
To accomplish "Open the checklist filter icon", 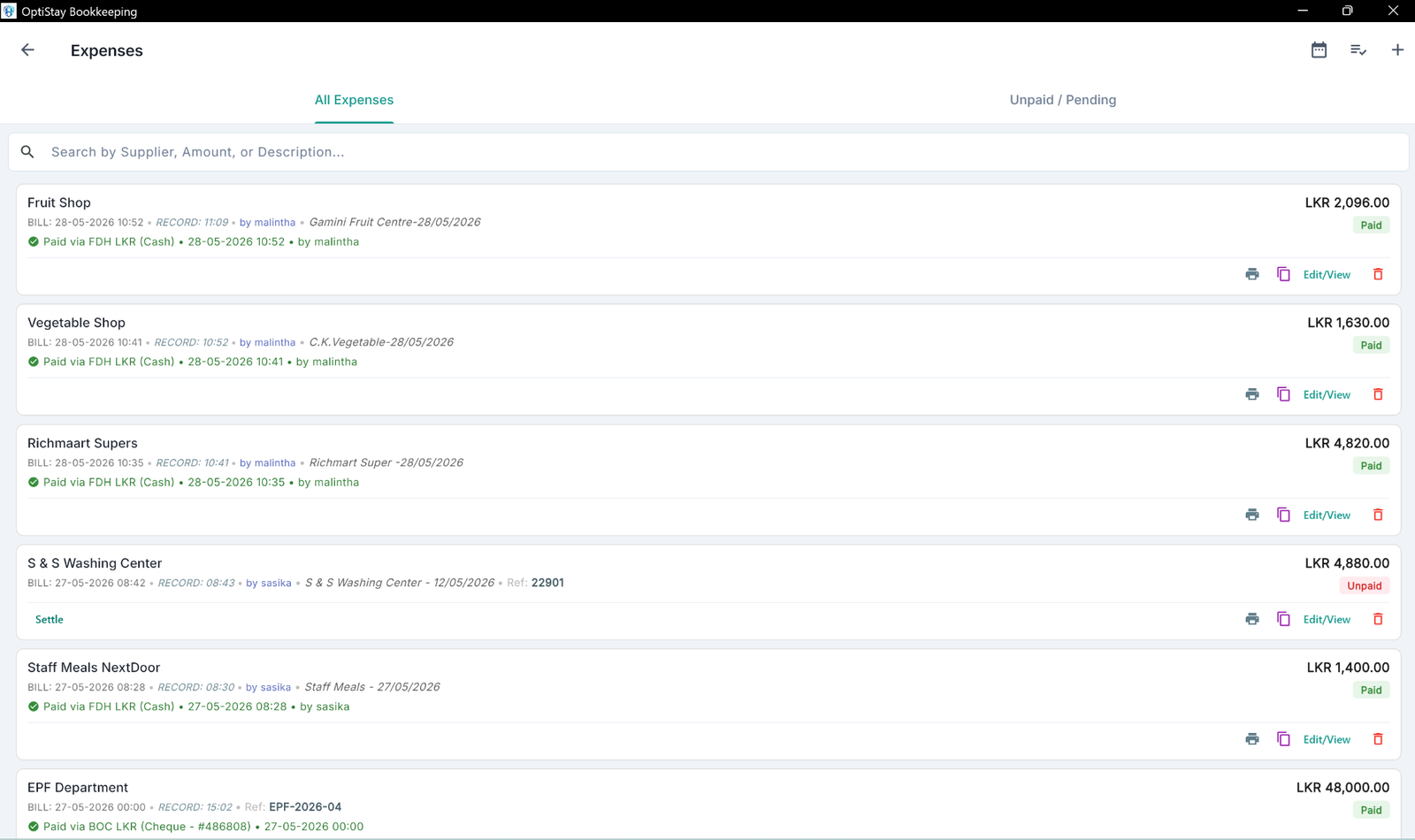I will click(1358, 50).
